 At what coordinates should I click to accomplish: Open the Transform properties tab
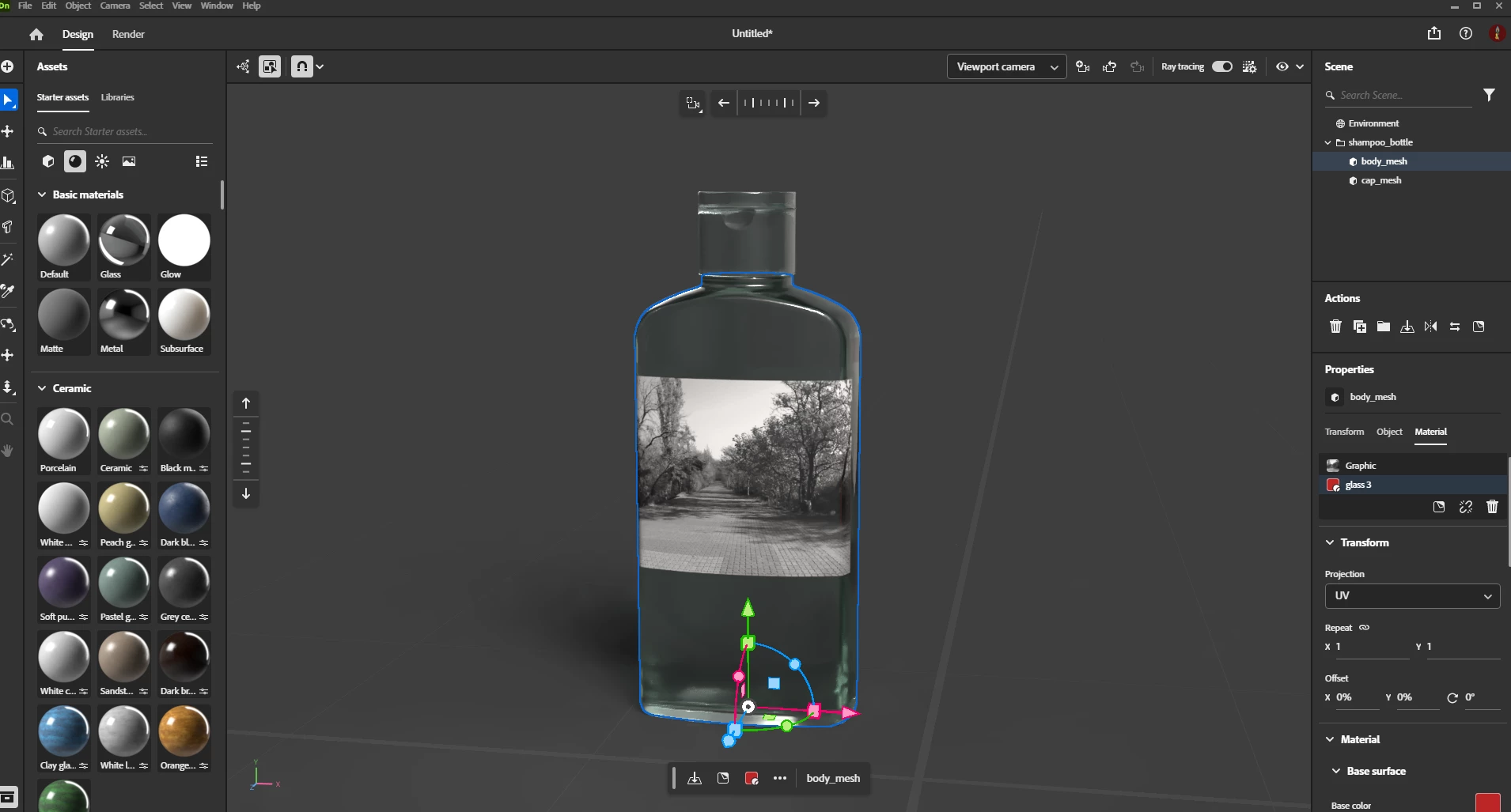(x=1344, y=432)
